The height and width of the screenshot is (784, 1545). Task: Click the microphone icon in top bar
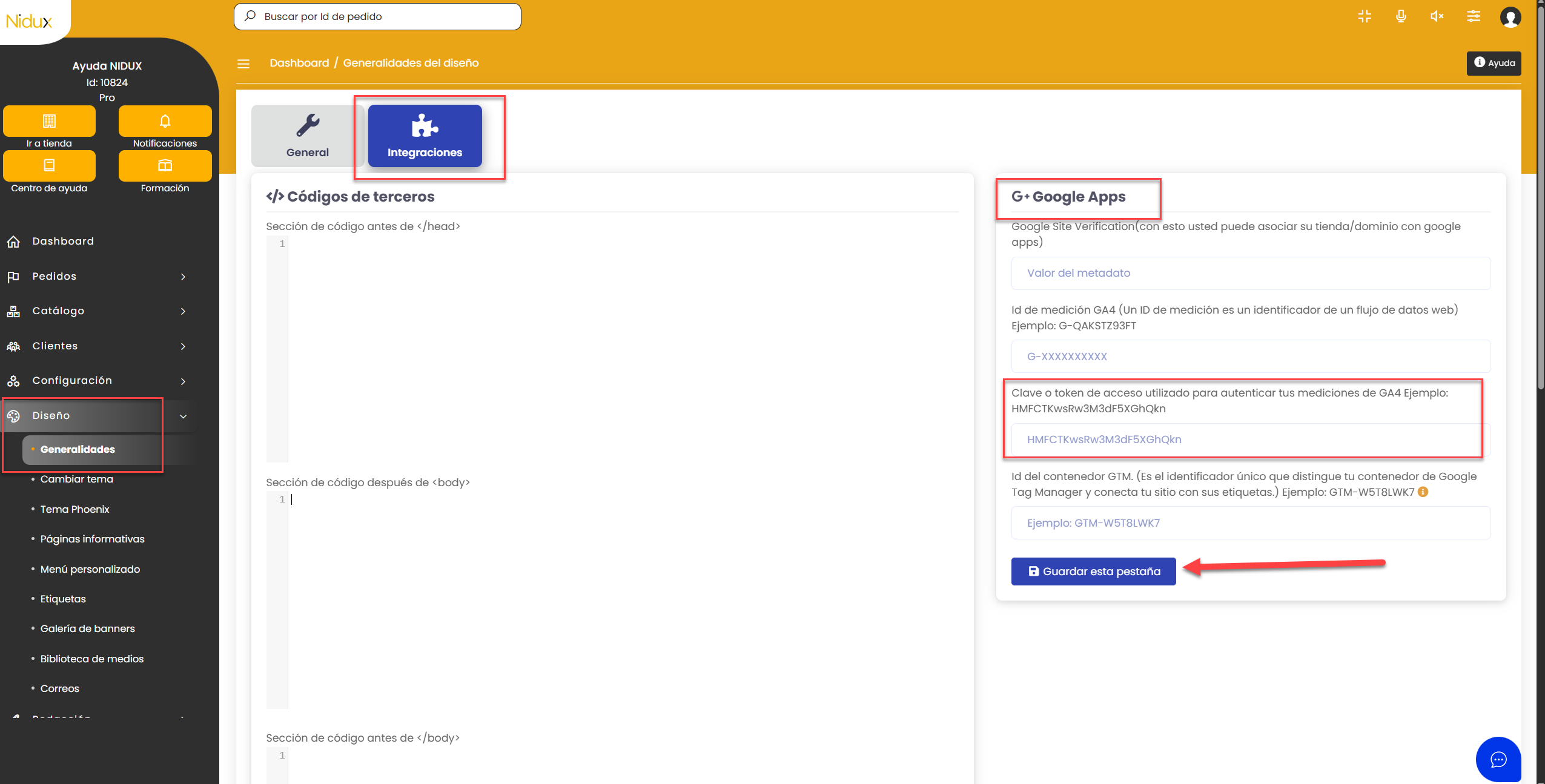point(1401,16)
